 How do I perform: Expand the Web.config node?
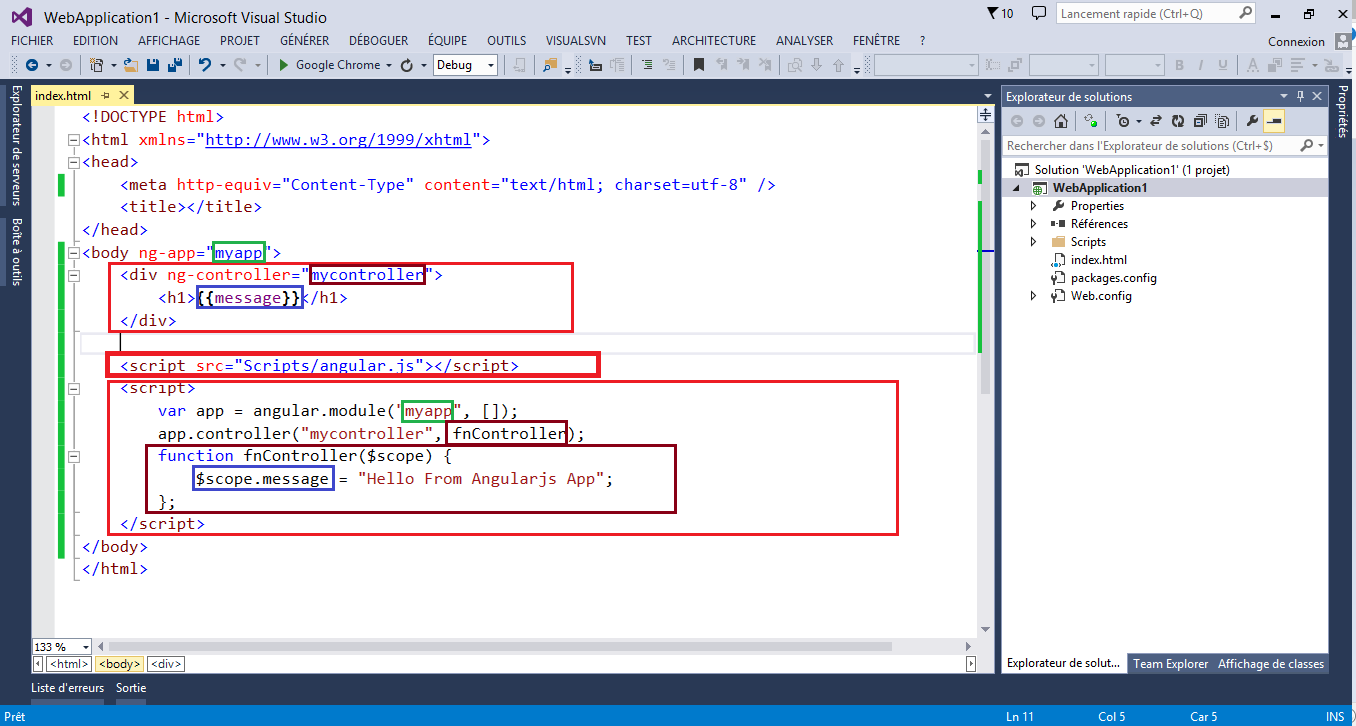[x=1034, y=296]
